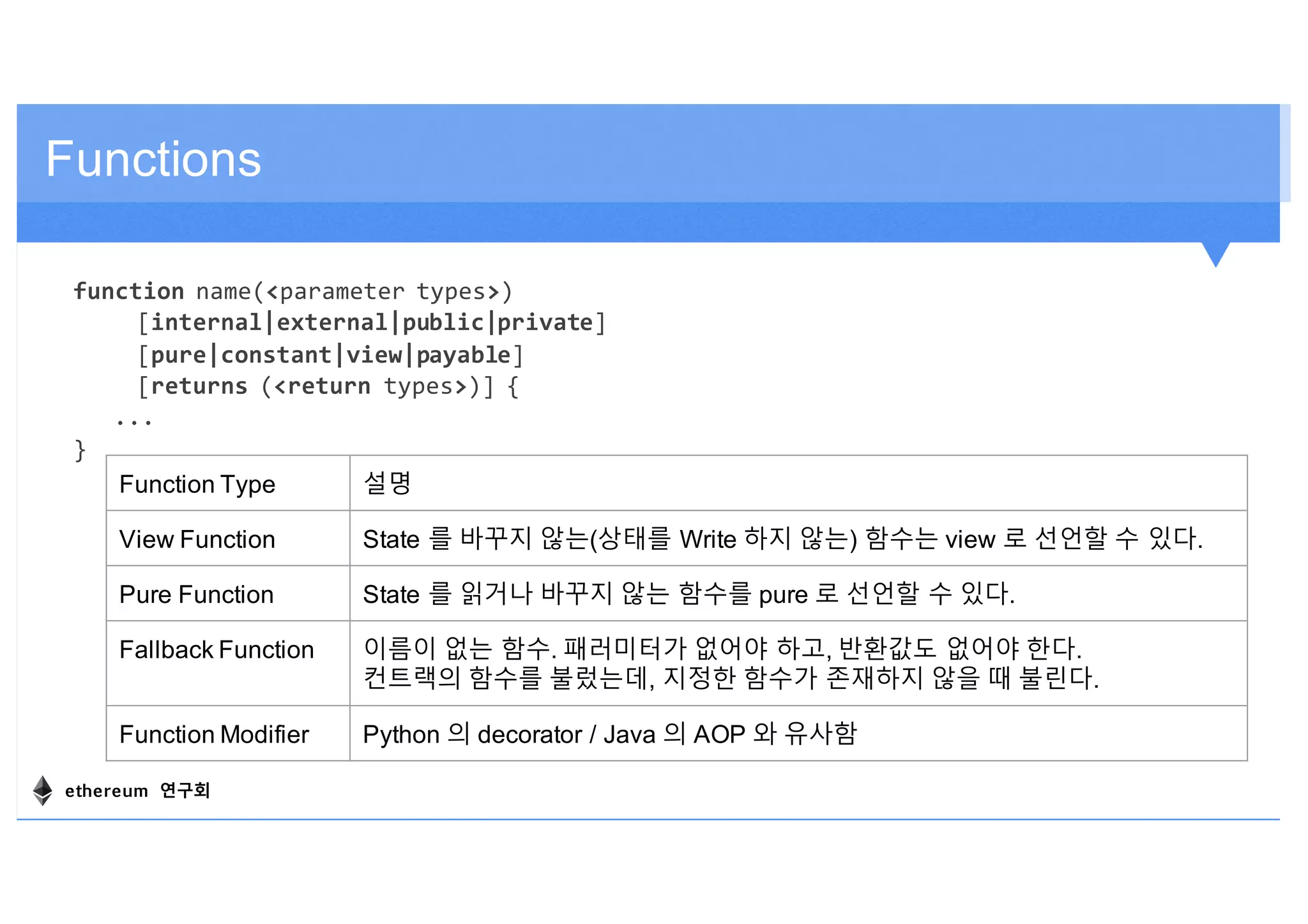Click the keyword 'internal' in the code
This screenshot has height=924, width=1308.
pos(206,322)
